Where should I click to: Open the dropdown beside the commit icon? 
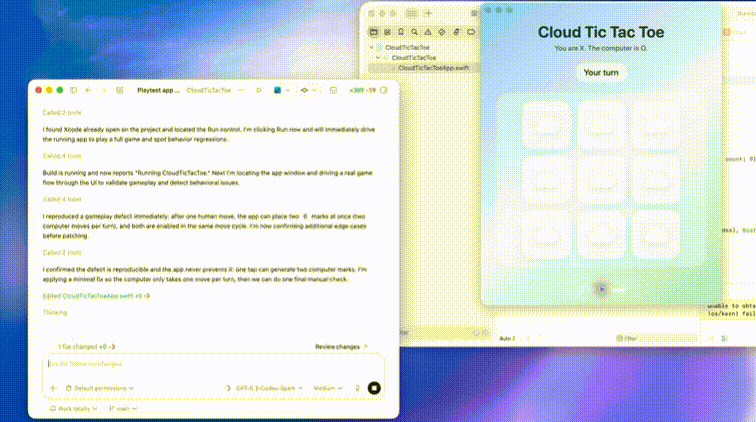click(x=314, y=90)
